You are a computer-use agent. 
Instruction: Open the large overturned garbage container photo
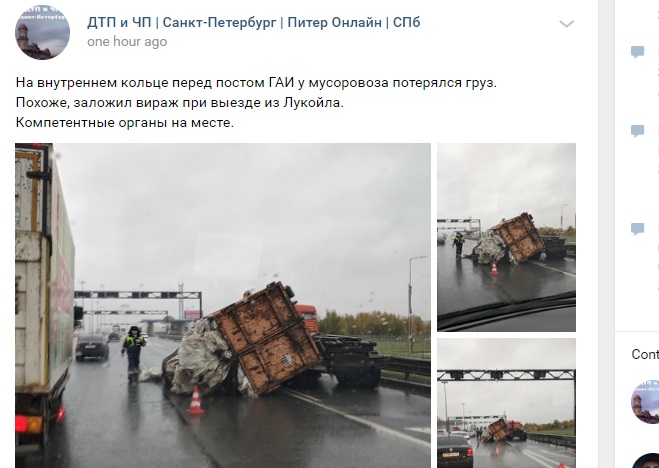coord(223,305)
